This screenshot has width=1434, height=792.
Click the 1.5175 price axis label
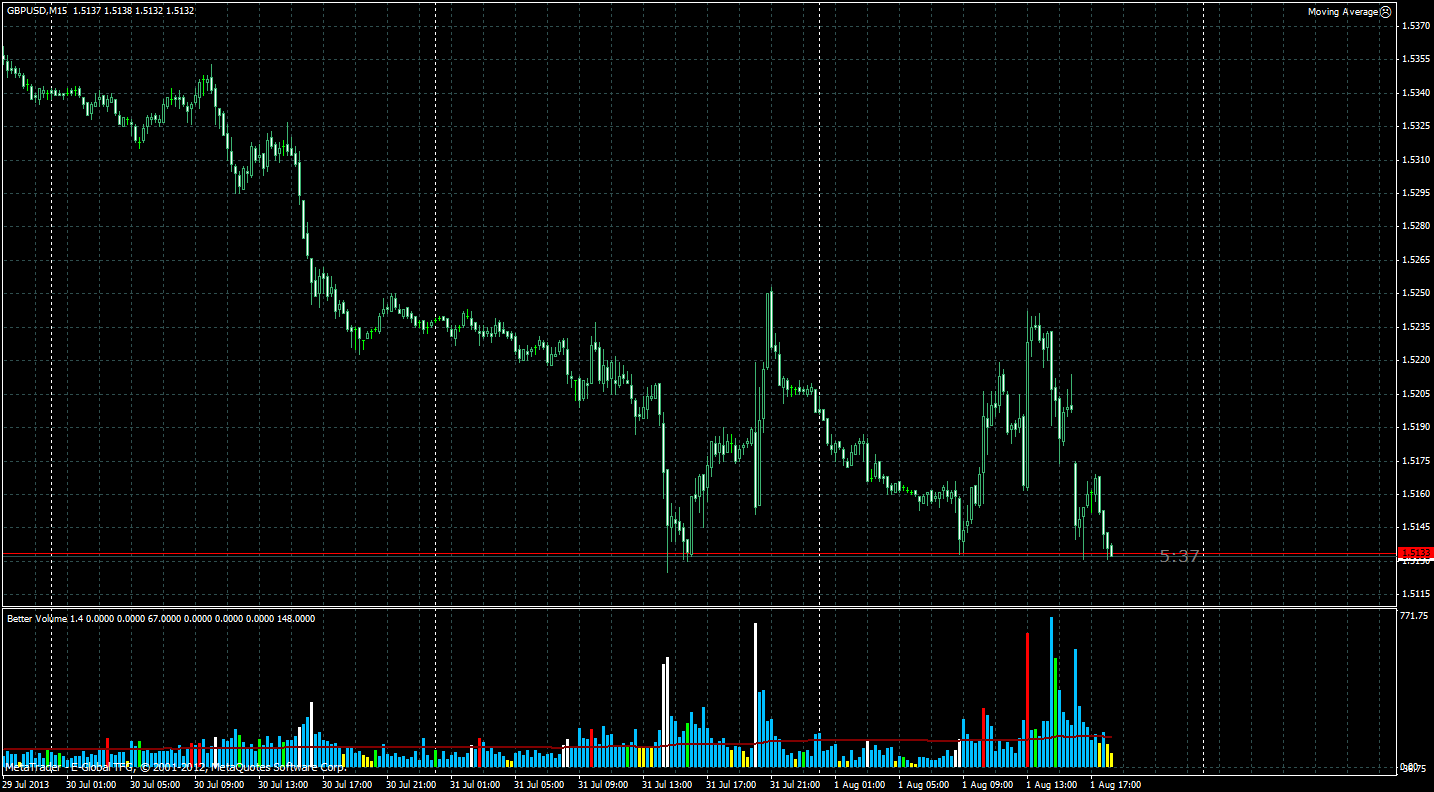1415,460
